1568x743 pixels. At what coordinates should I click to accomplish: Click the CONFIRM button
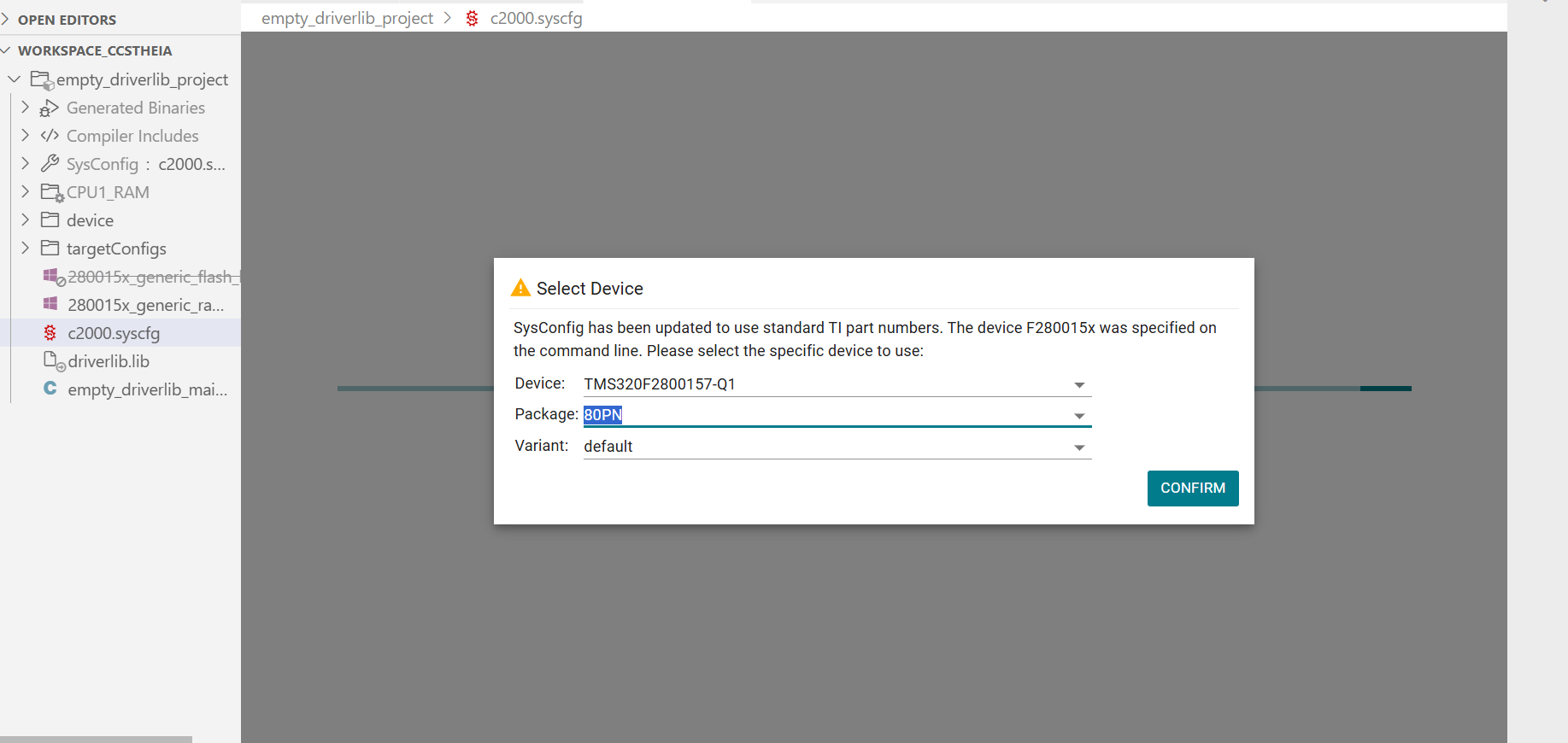click(x=1193, y=489)
